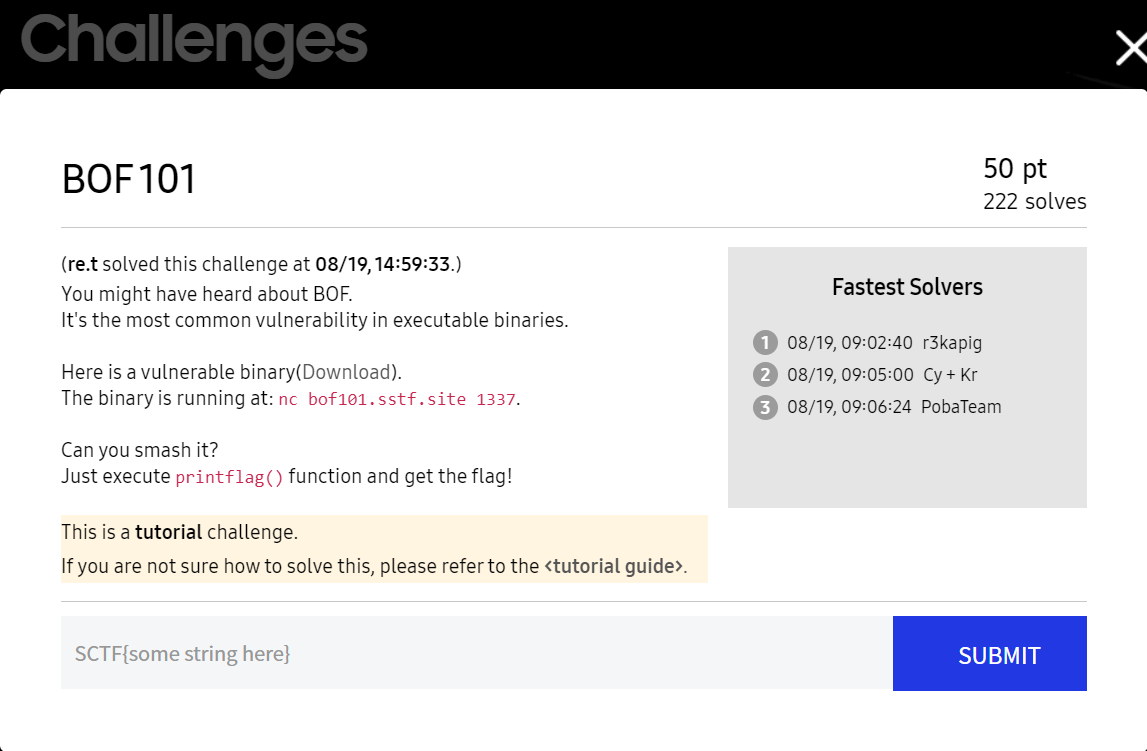1147x751 pixels.
Task: Click the rank 1 badge icon
Action: pyautogui.click(x=765, y=342)
